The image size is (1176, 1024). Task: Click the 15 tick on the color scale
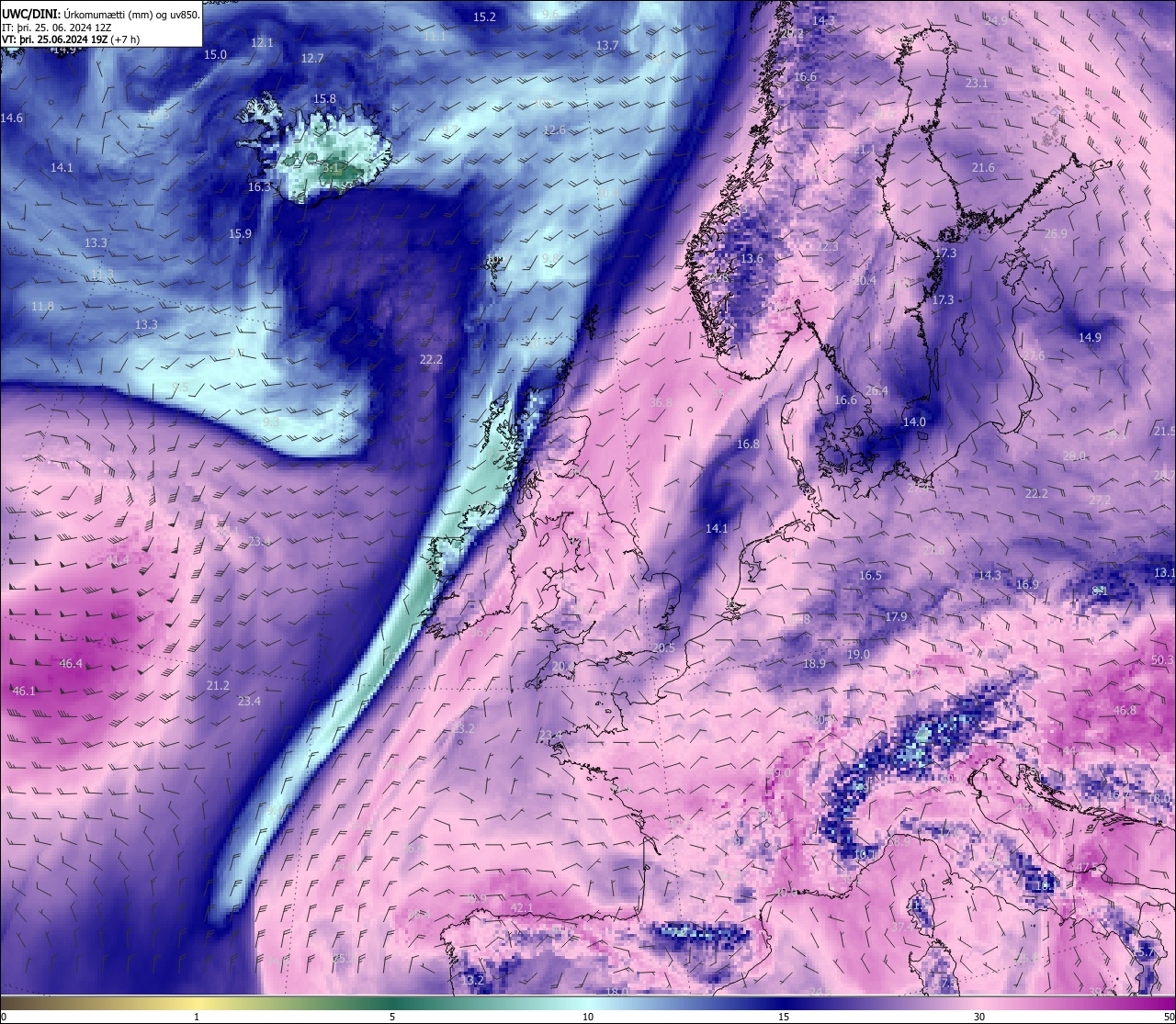click(x=784, y=1017)
